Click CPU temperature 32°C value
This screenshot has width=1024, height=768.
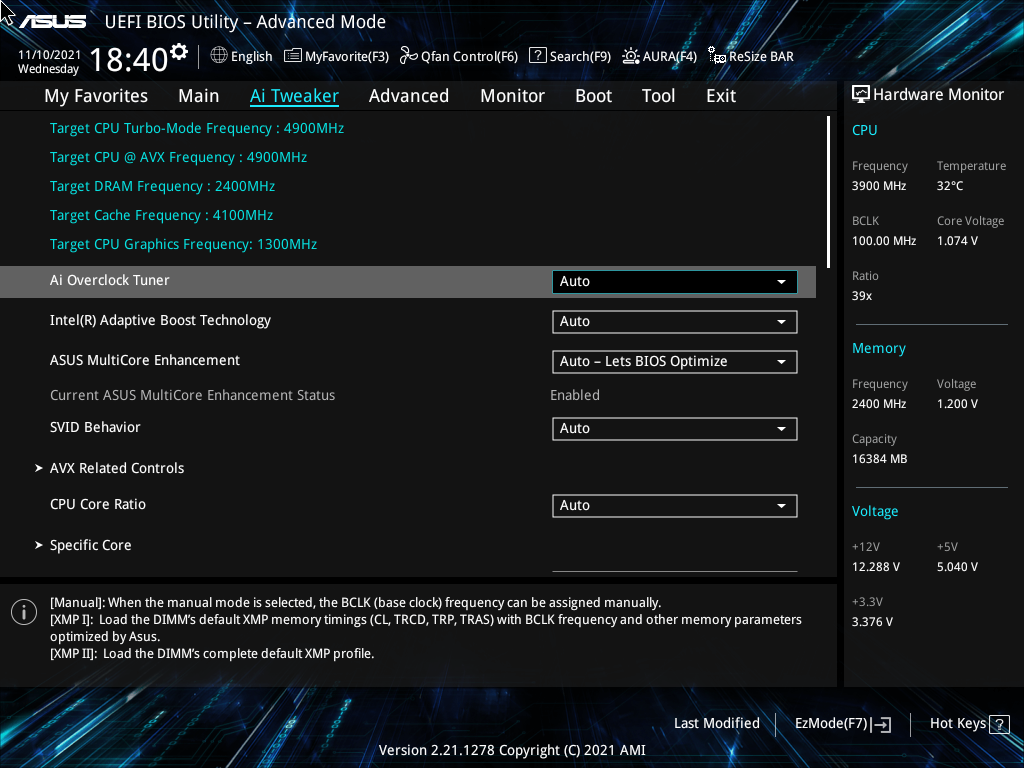click(950, 186)
